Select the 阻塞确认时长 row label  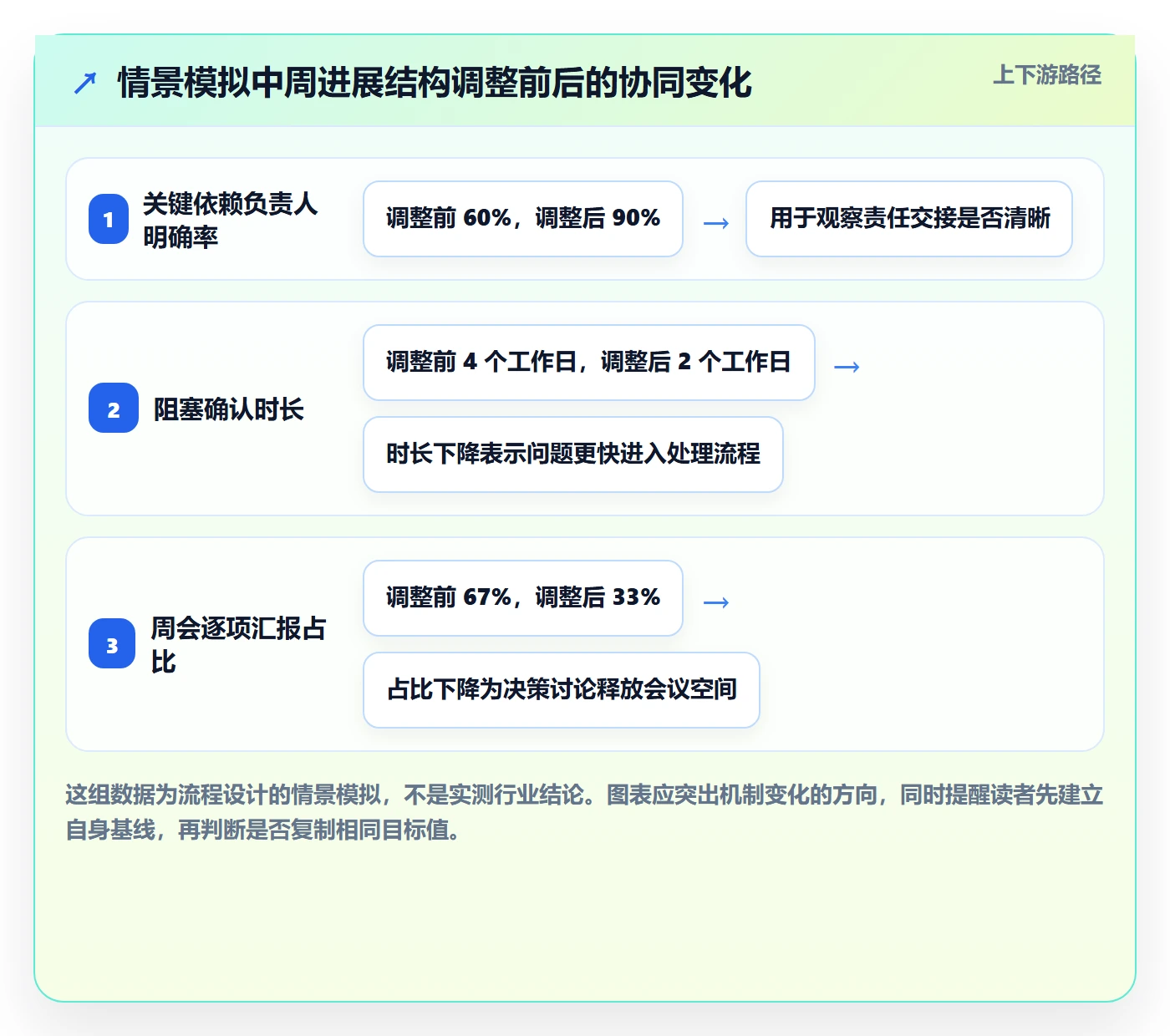228,409
